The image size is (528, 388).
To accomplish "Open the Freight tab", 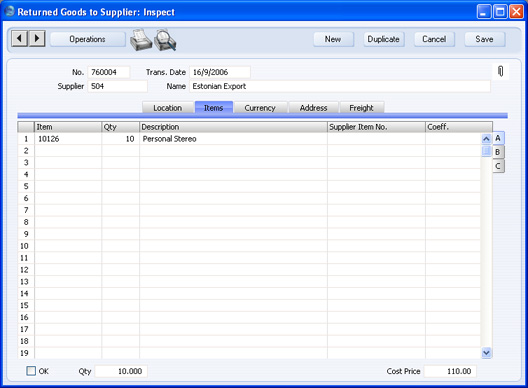I will coord(362,108).
